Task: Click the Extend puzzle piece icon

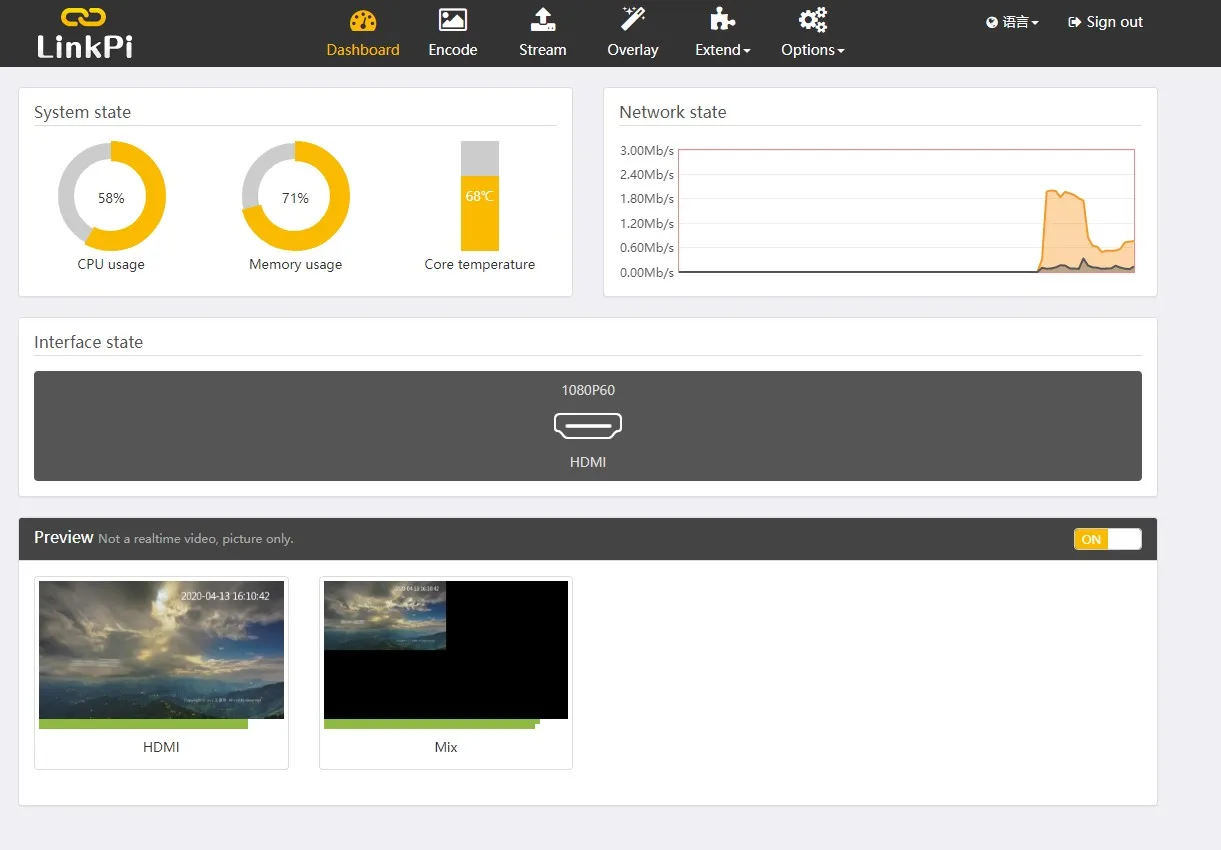Action: [722, 20]
